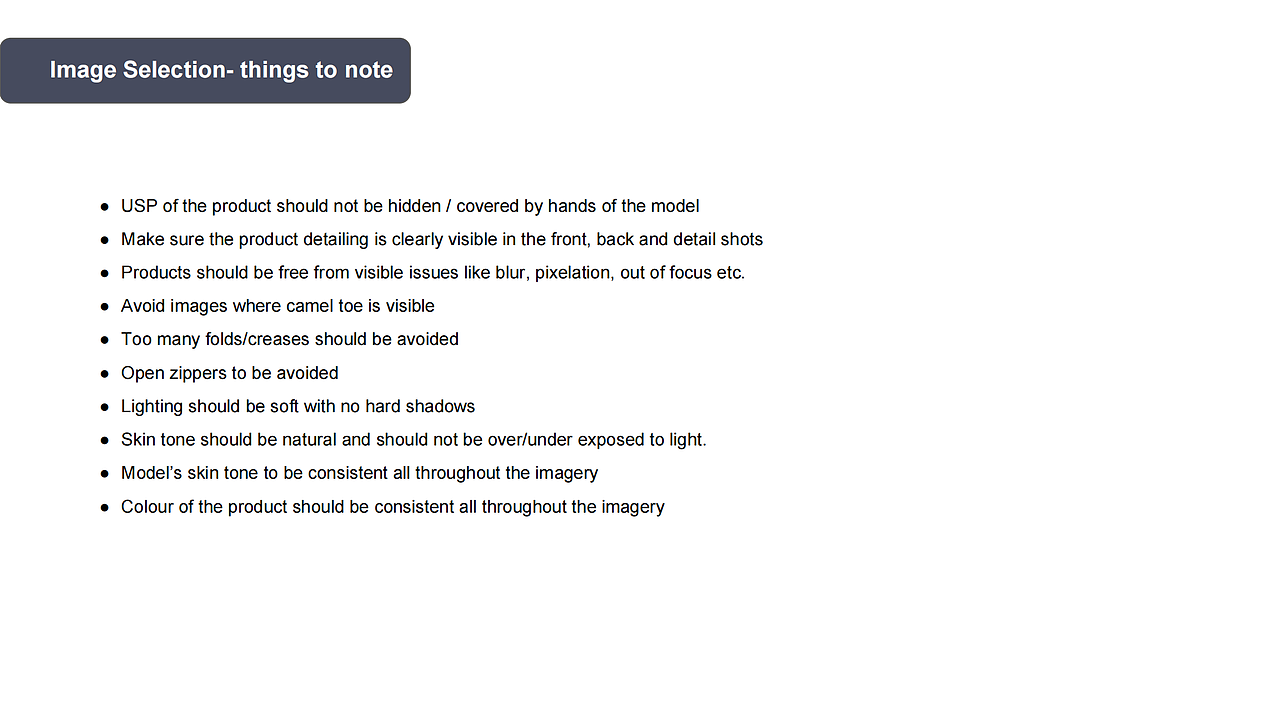Screen dimensions: 1280x720
Task: Select the "Too many folds/creases" line
Action: pyautogui.click(x=289, y=339)
